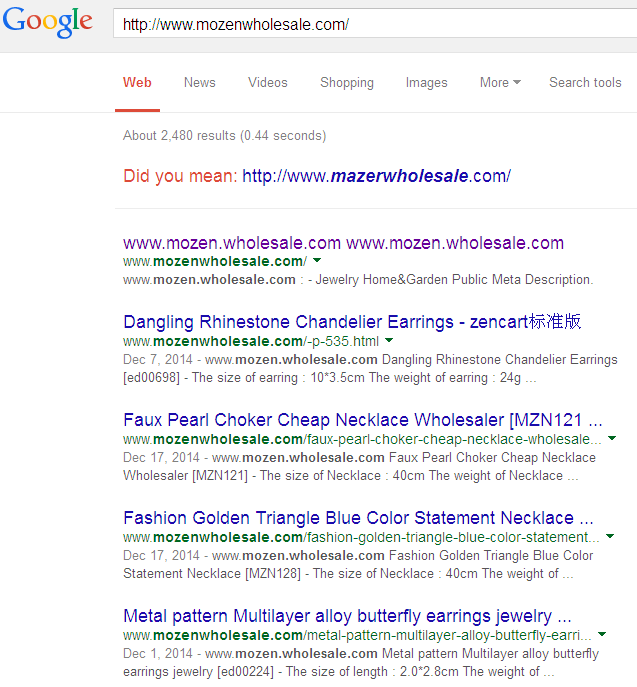
Task: Click green metal-pattern-multilayer-alloy URL text
Action: [x=357, y=636]
